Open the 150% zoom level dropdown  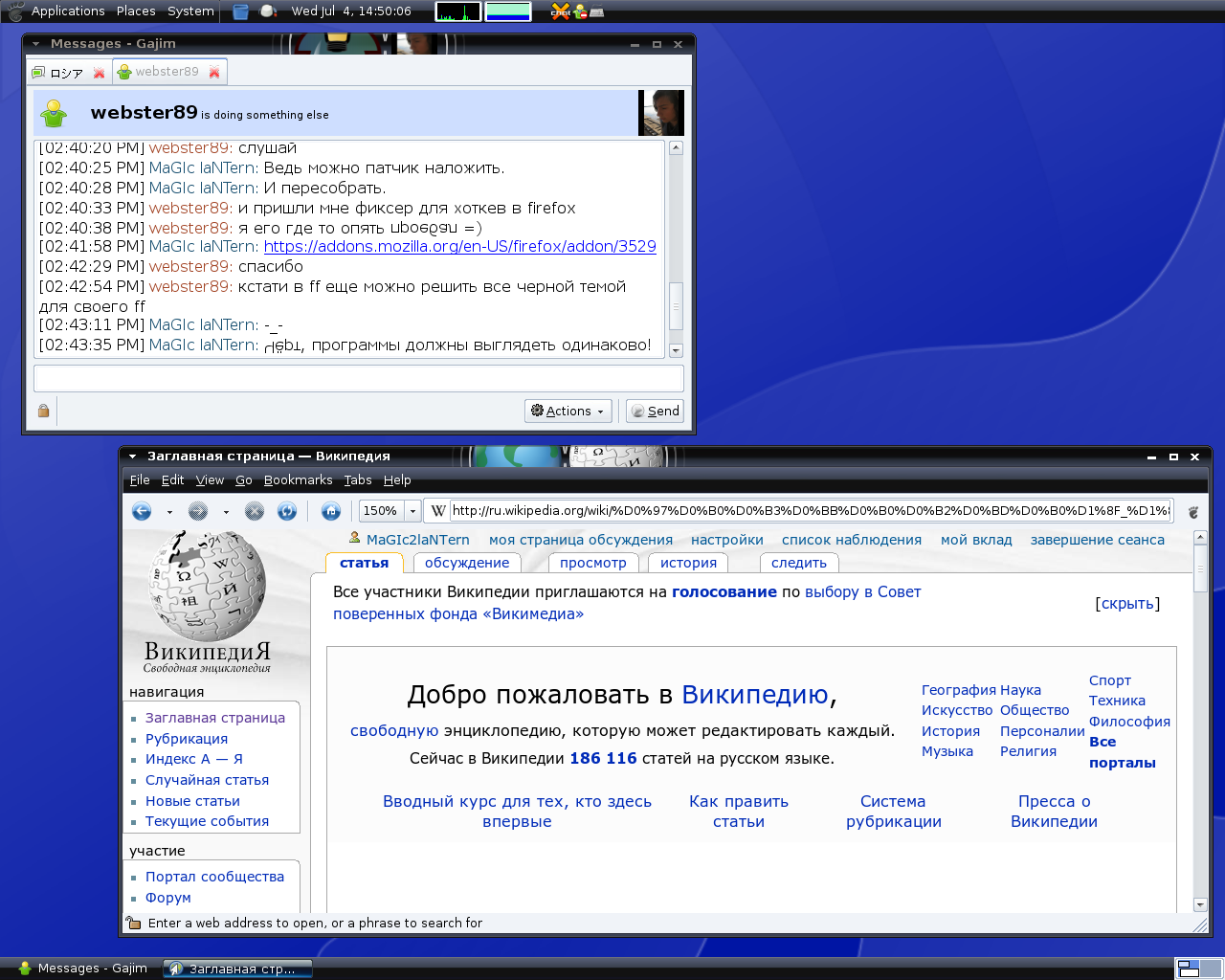[412, 511]
